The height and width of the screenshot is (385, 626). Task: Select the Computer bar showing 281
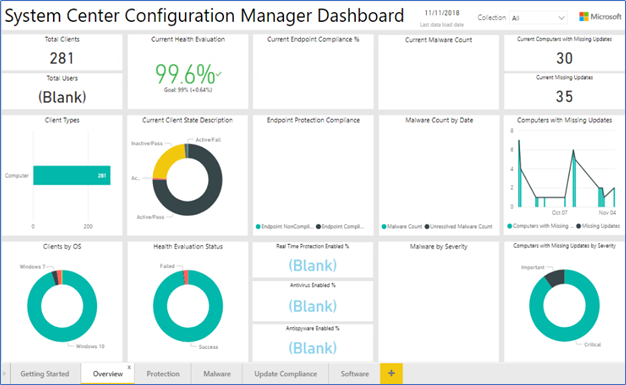click(72, 175)
